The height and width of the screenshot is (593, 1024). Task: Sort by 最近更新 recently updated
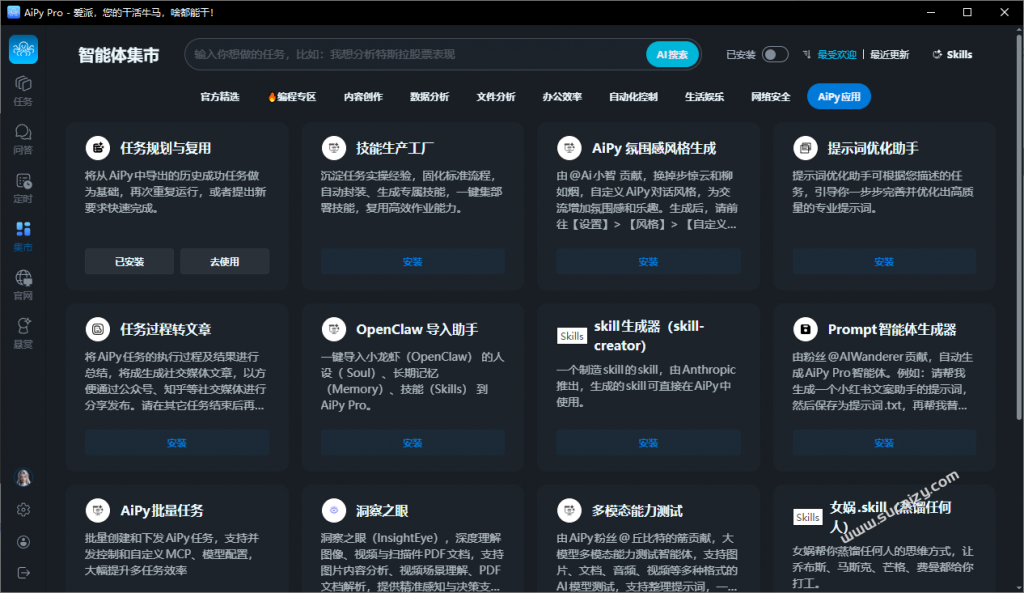pos(889,54)
